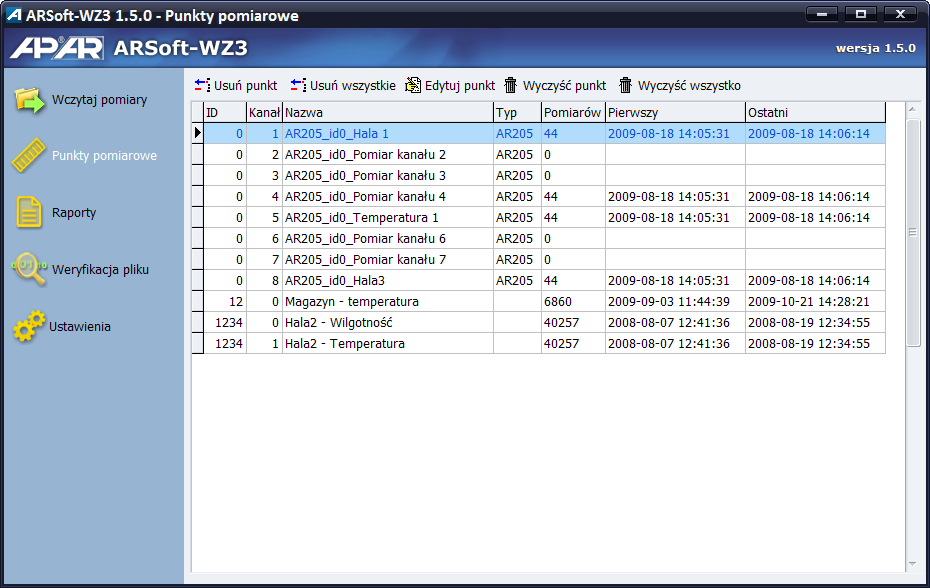This screenshot has width=930, height=588.
Task: Sort by the Pierwszy column header
Action: 675,112
